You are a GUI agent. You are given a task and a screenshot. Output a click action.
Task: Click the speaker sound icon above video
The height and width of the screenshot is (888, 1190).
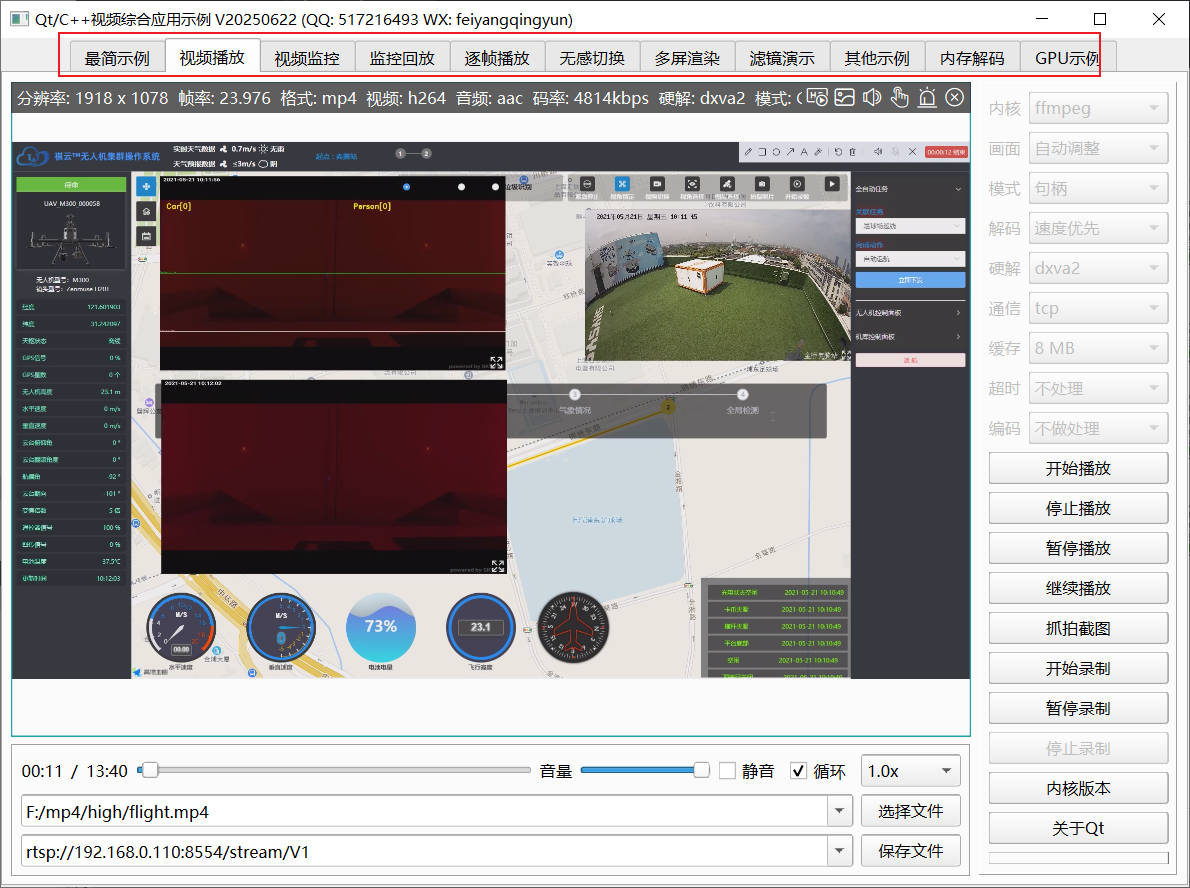(x=872, y=97)
